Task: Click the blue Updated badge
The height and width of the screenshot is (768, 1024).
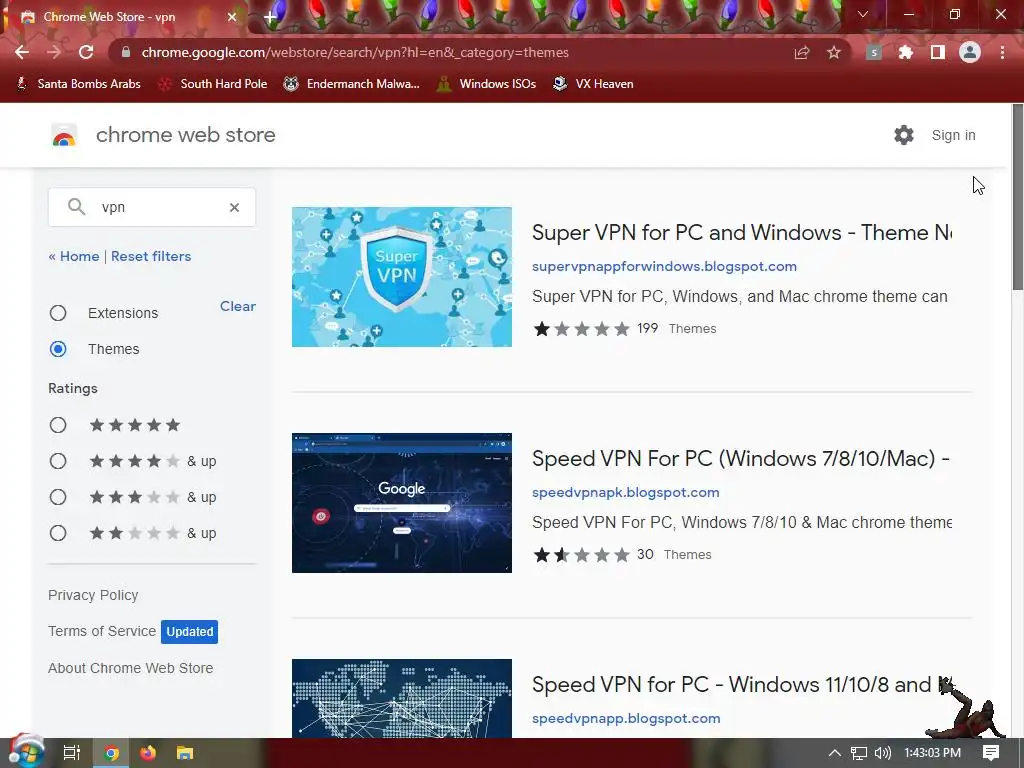Action: [x=189, y=632]
